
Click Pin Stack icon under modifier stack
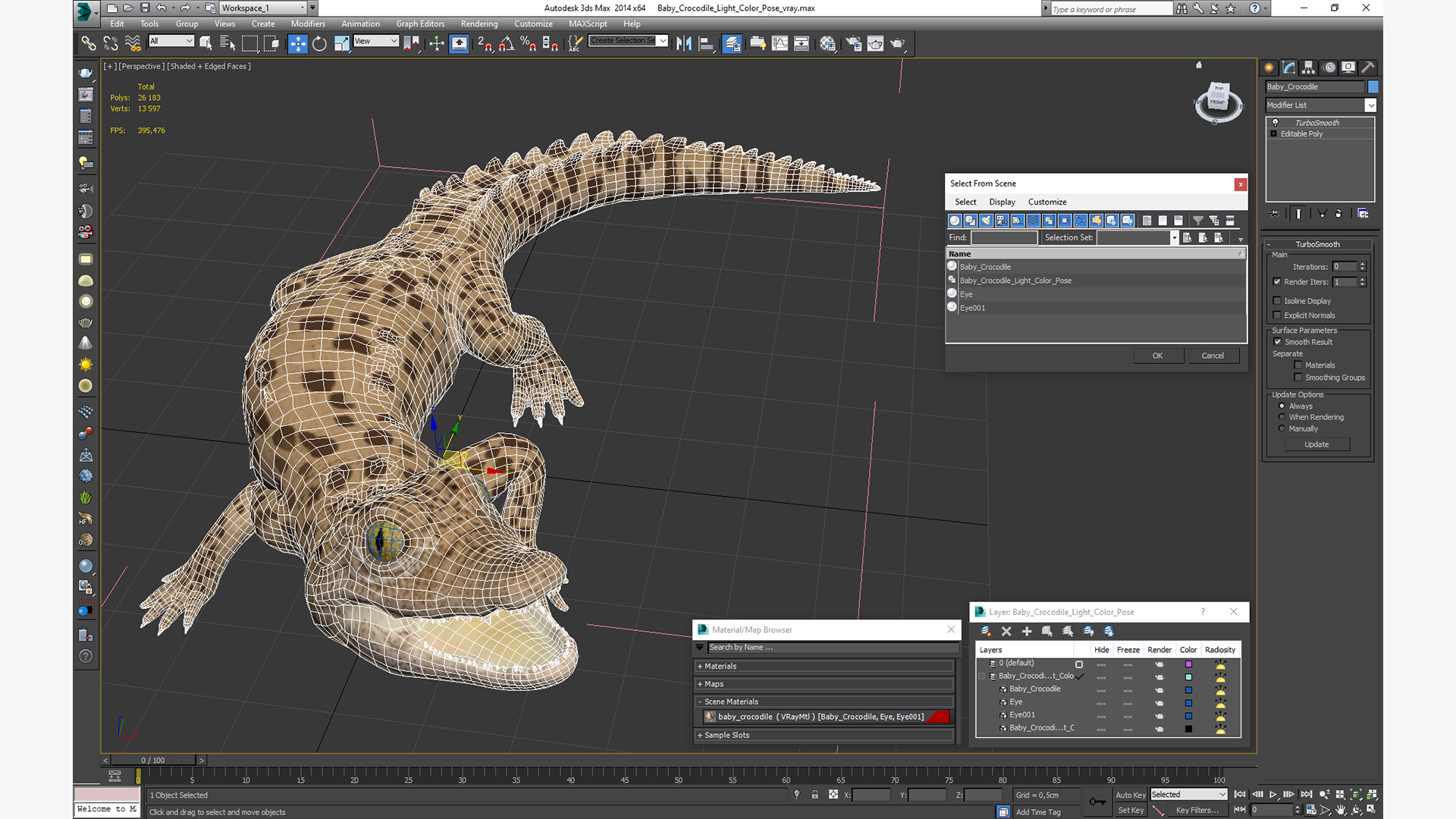pos(1274,214)
